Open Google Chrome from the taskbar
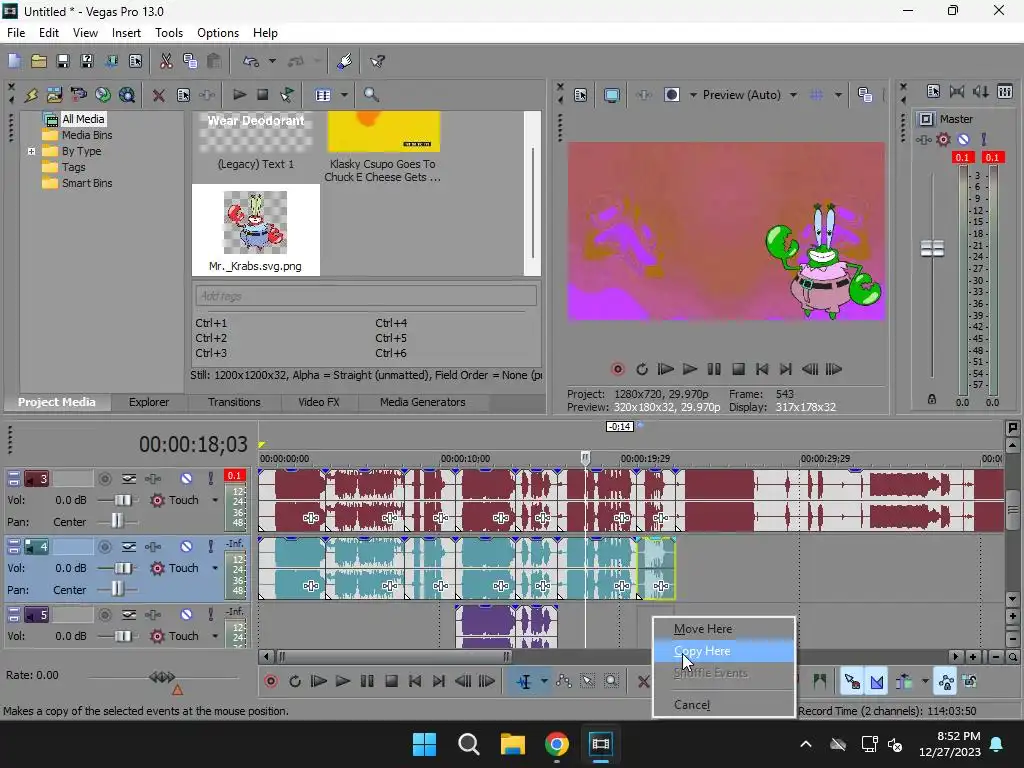1024x768 pixels. pyautogui.click(x=556, y=744)
